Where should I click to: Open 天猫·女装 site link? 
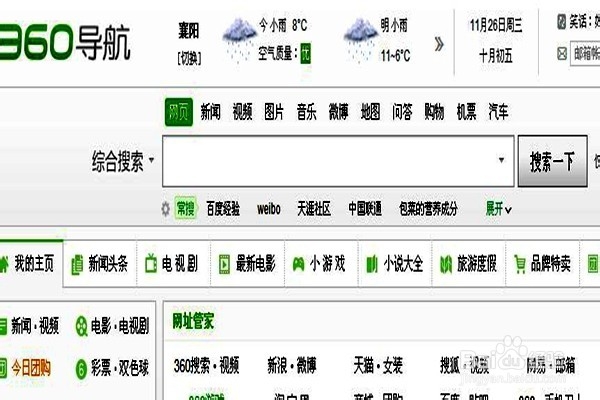[x=378, y=366]
